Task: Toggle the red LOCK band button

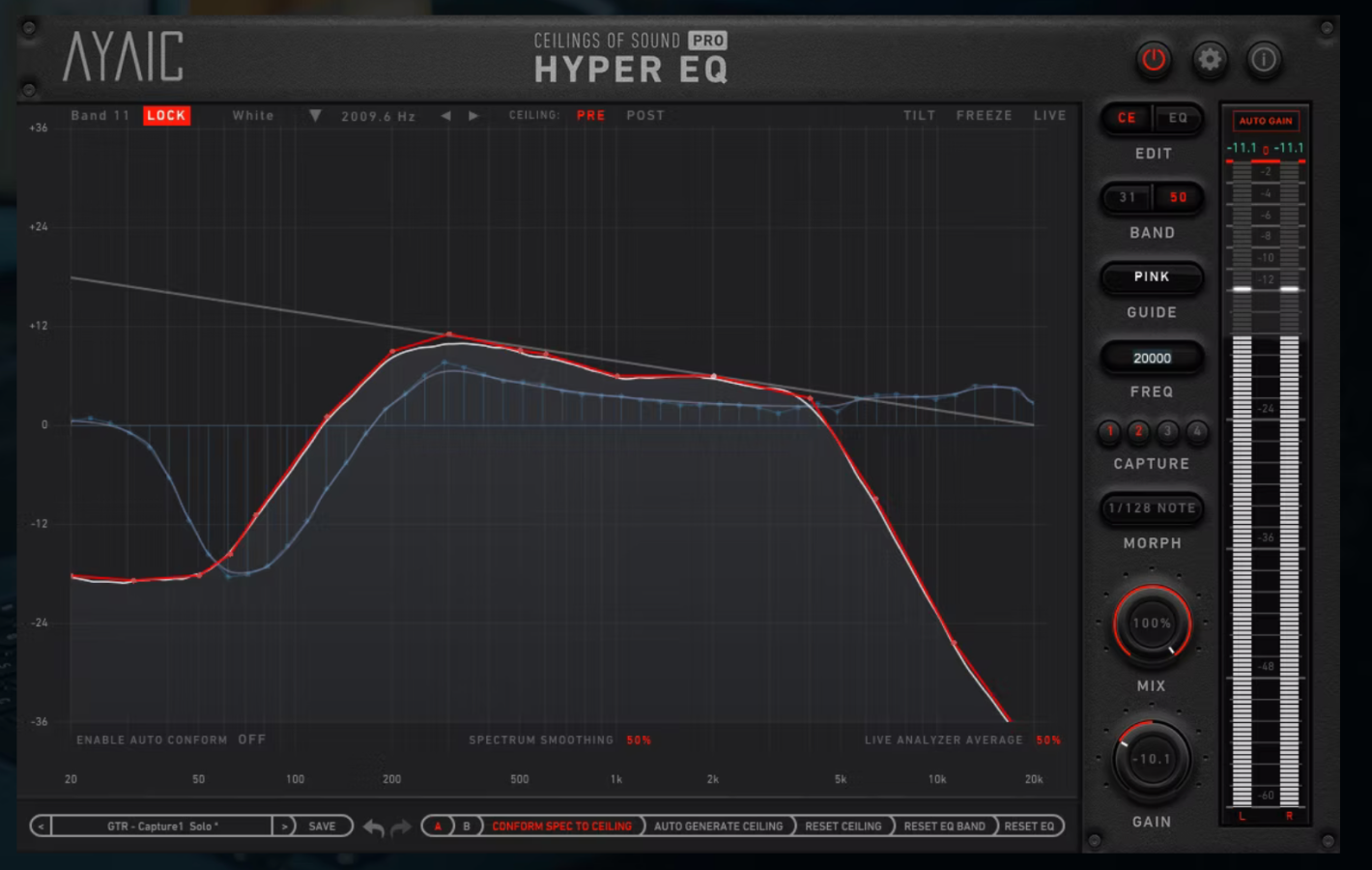Action: (166, 116)
